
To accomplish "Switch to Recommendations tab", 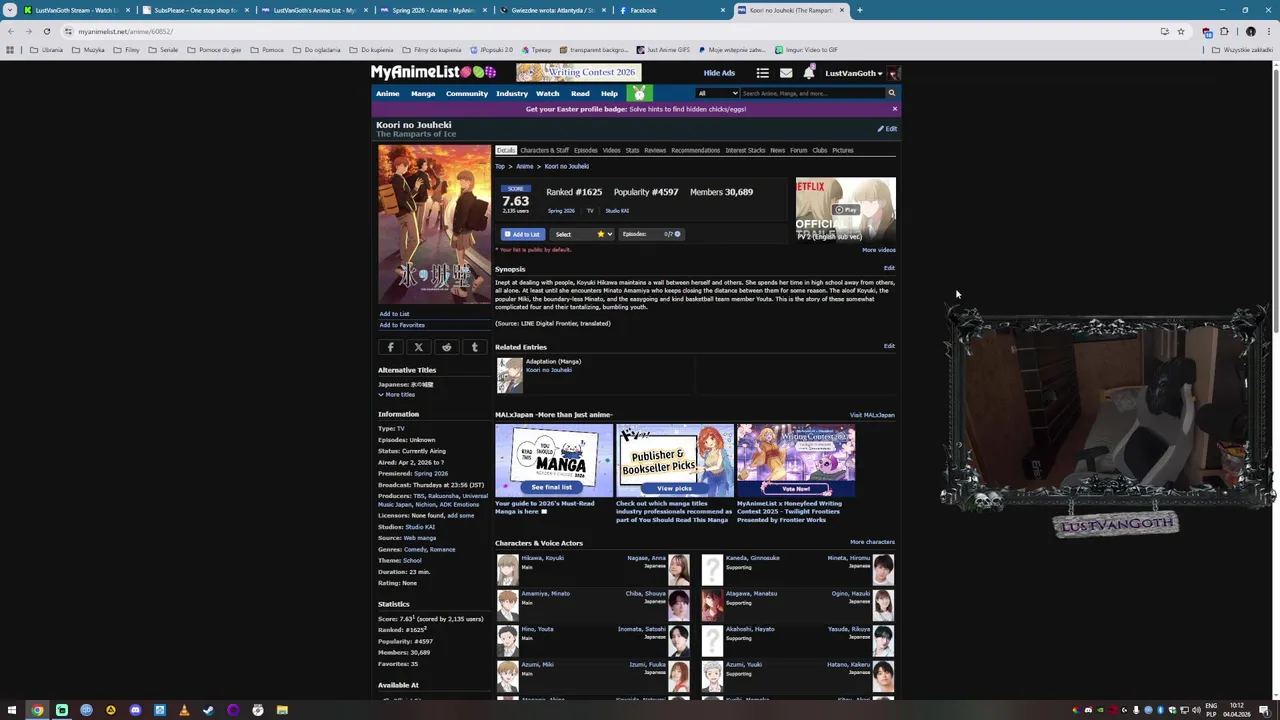I will click(x=695, y=151).
